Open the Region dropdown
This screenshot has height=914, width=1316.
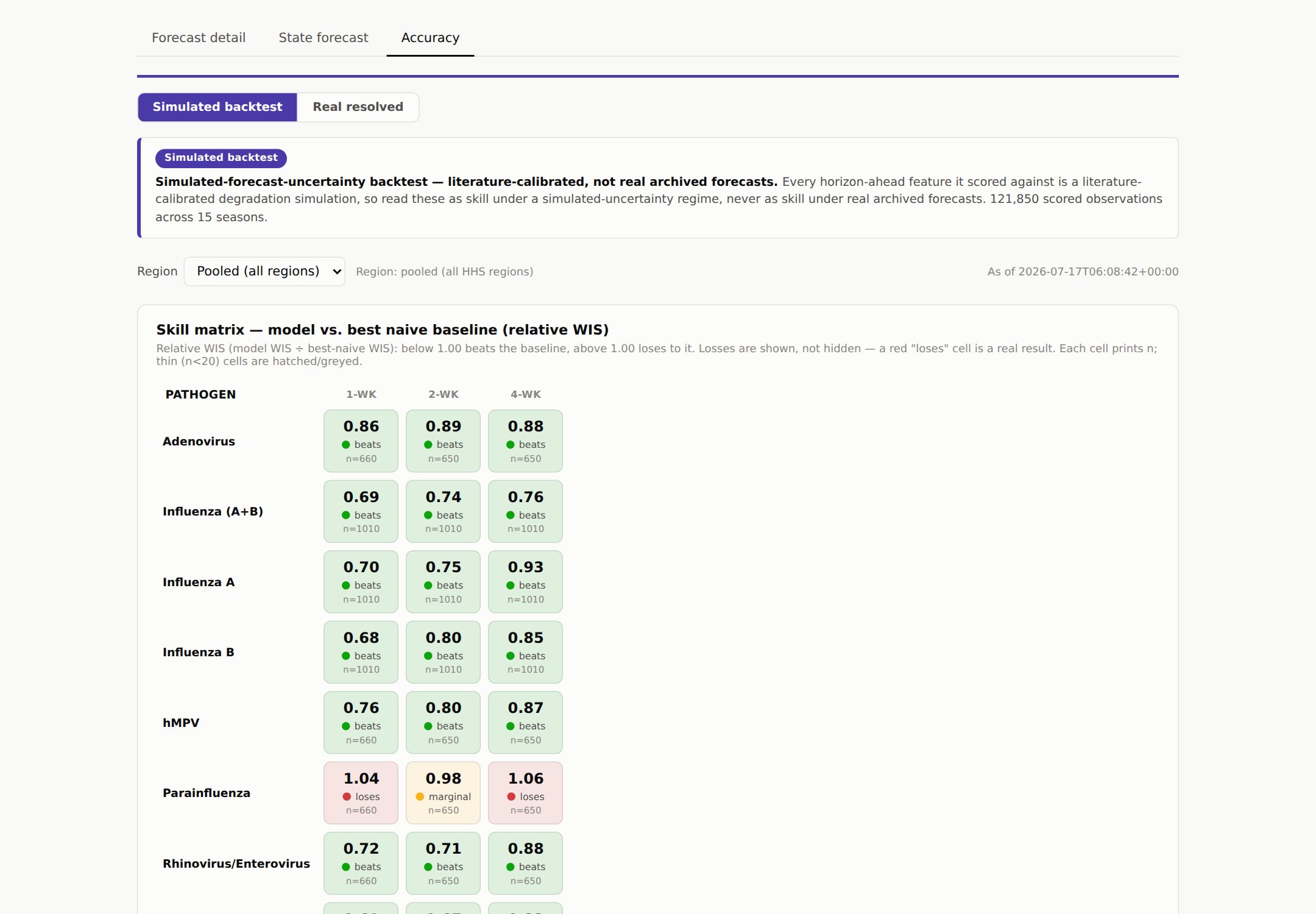pyautogui.click(x=264, y=271)
